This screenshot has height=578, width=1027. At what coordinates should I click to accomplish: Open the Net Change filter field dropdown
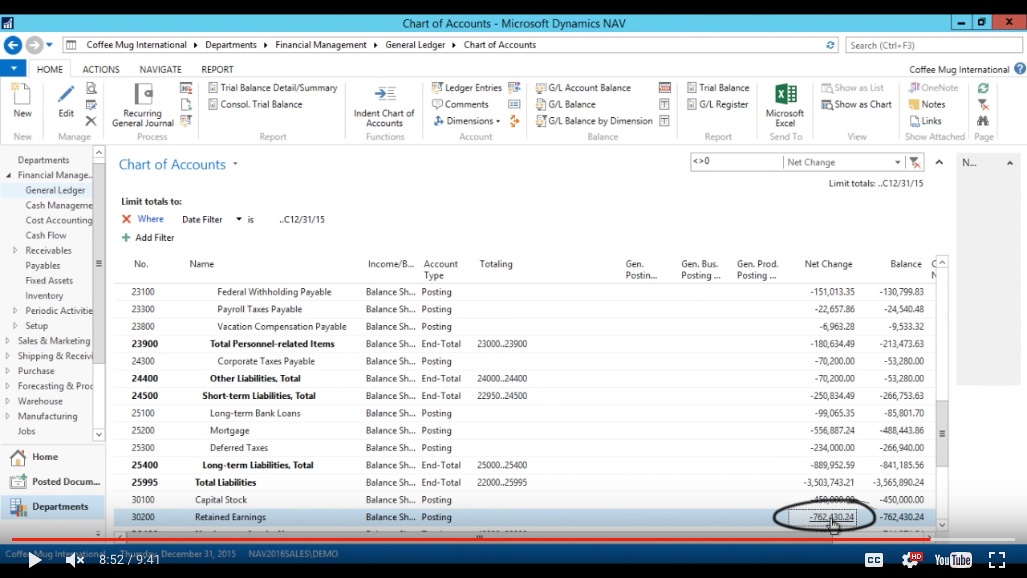(x=897, y=162)
